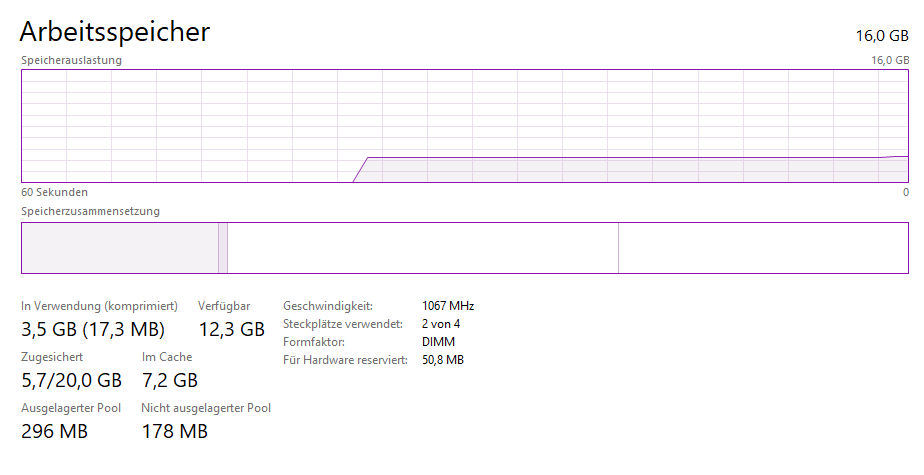The width and height of the screenshot is (924, 475).
Task: Click the Im Cache 7,2 GB value
Action: coord(170,380)
